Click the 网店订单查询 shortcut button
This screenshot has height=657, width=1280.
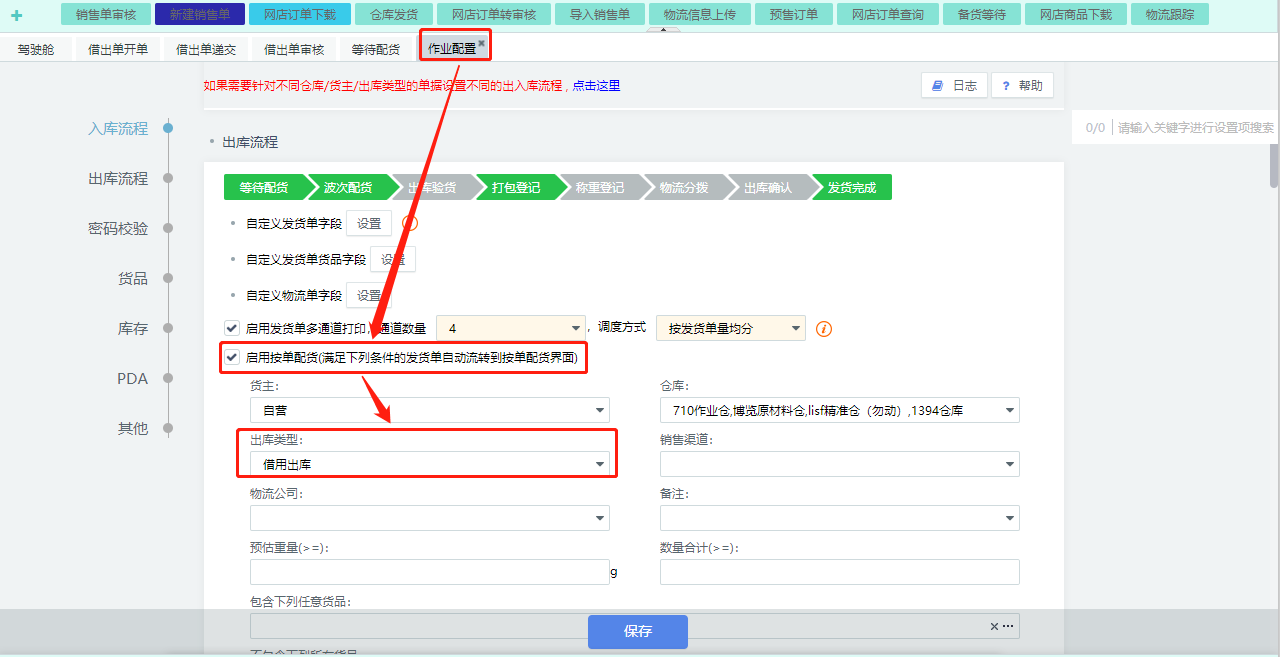coord(888,14)
